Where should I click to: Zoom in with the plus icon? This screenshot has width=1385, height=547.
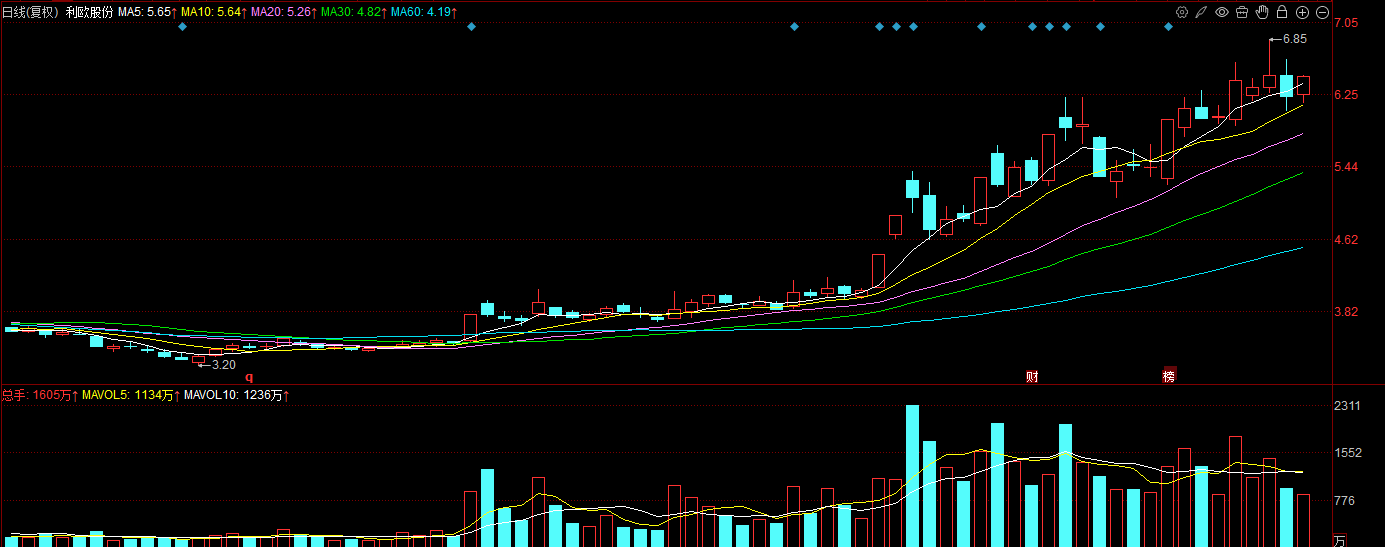coord(1302,12)
